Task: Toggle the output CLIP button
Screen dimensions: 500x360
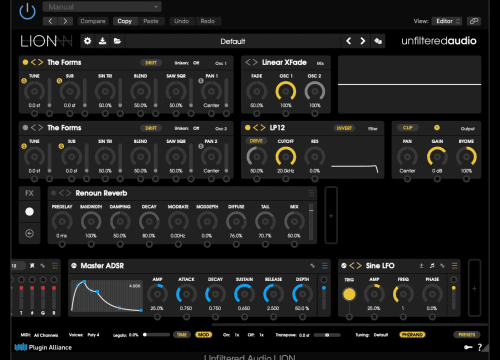Action: [x=408, y=128]
